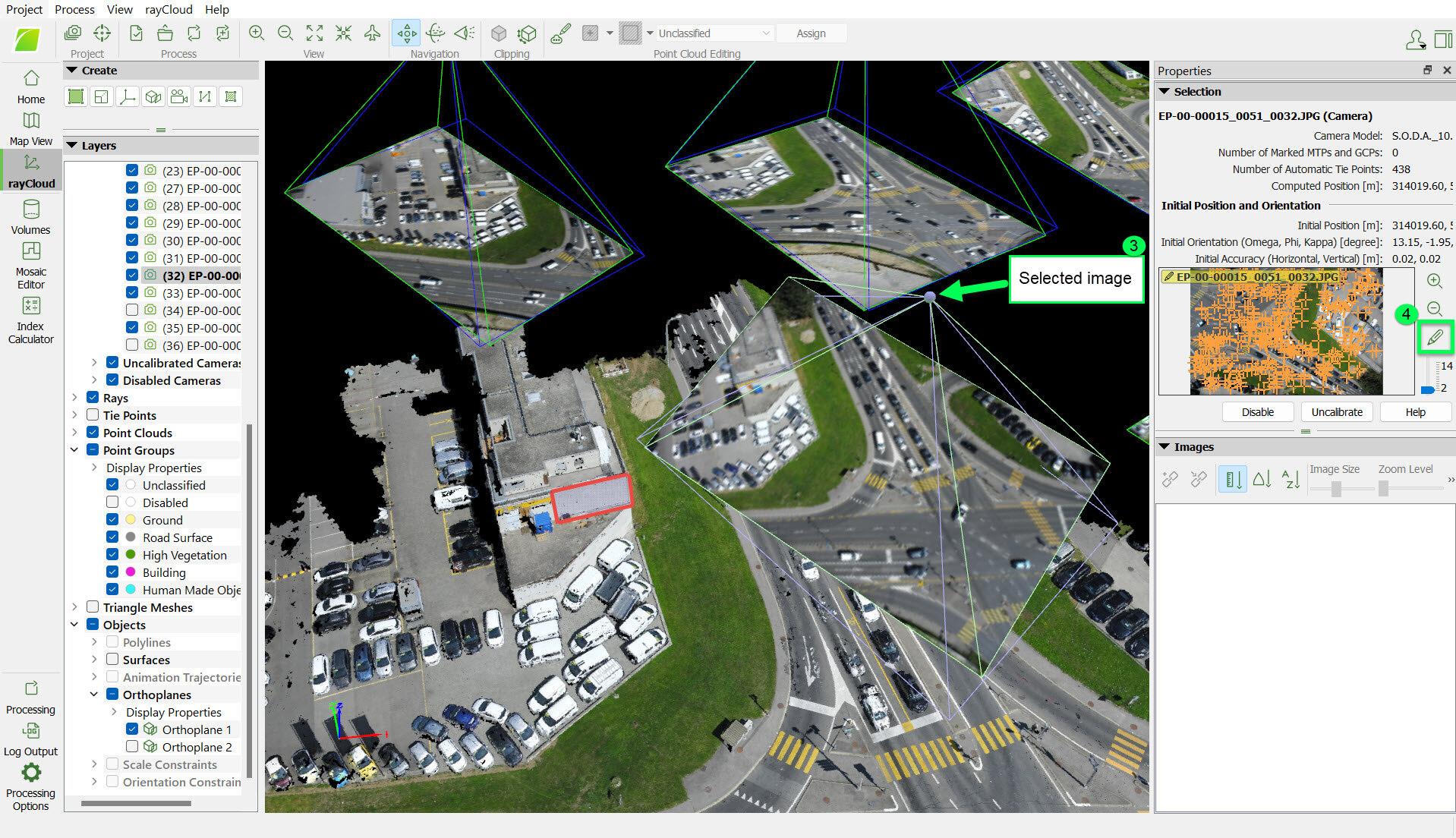Select the Zoom In tool in View toolbar

point(257,33)
